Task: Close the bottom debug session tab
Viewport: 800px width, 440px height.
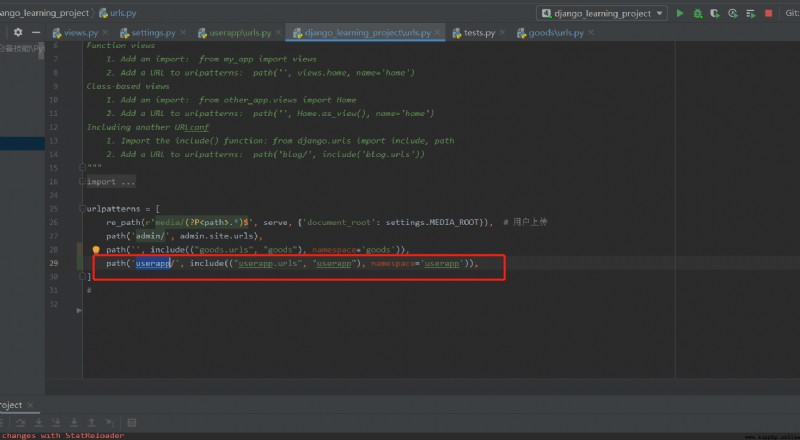Action: 30,405
